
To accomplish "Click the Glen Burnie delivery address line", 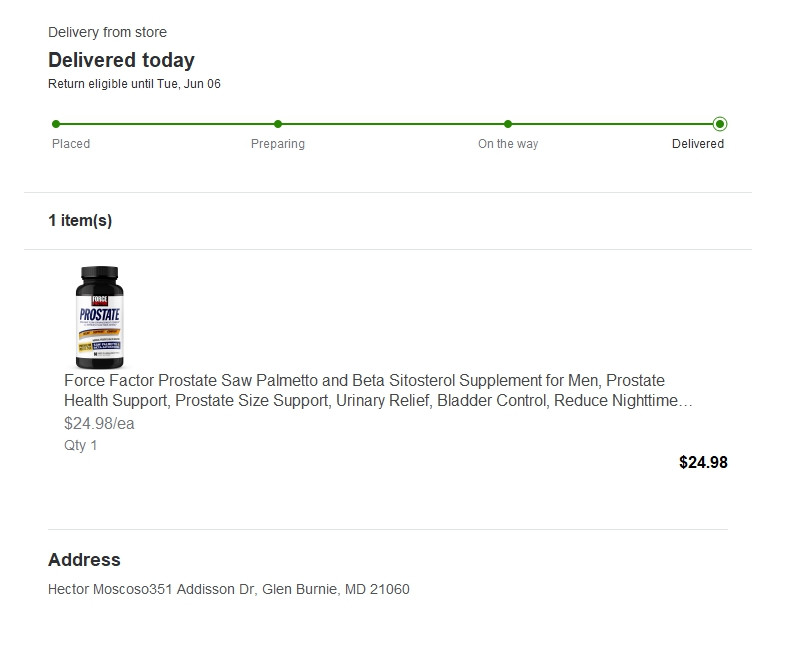I will [x=229, y=589].
